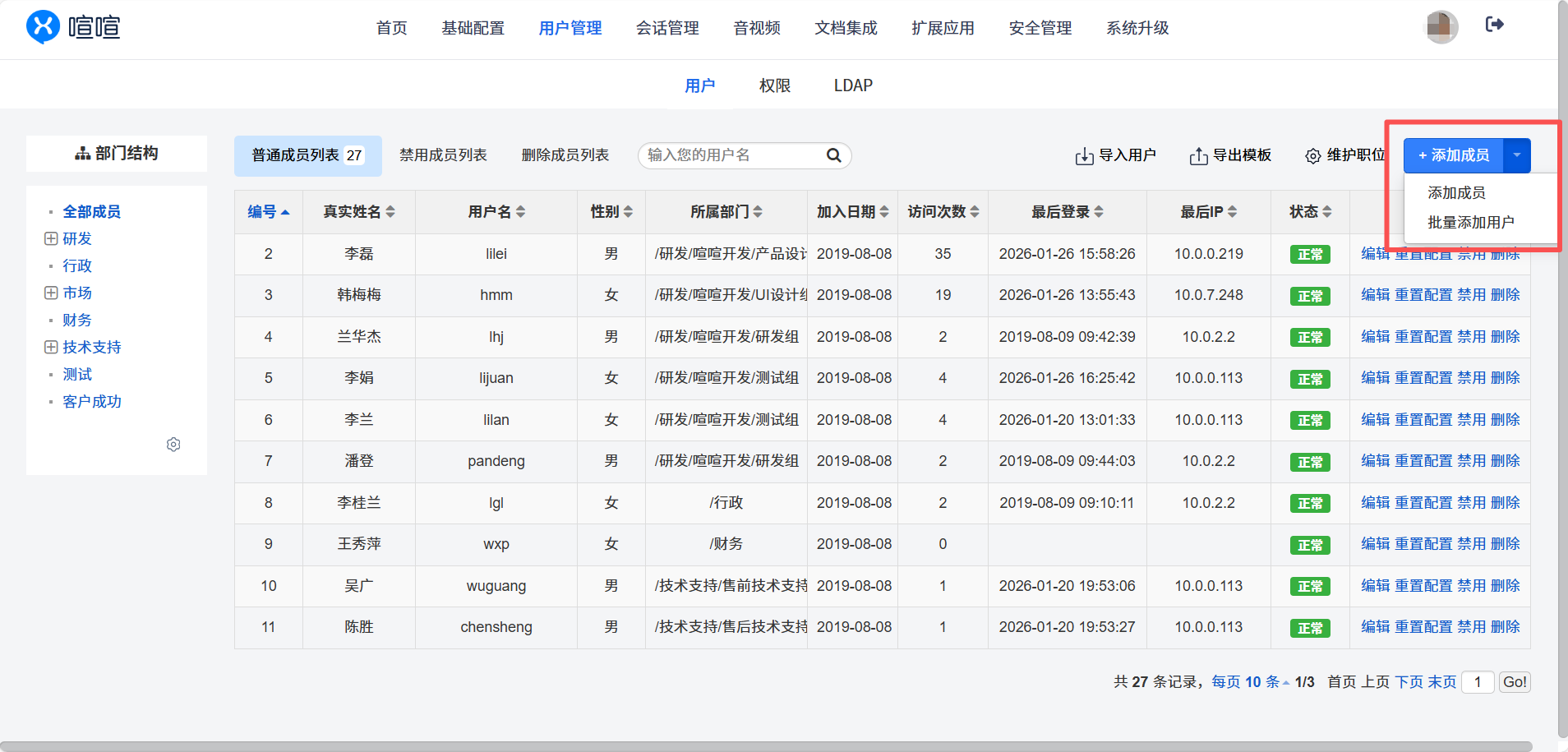Image resolution: width=1568 pixels, height=752 pixels.
Task: Expand the 市场 department tree node
Action: point(51,293)
